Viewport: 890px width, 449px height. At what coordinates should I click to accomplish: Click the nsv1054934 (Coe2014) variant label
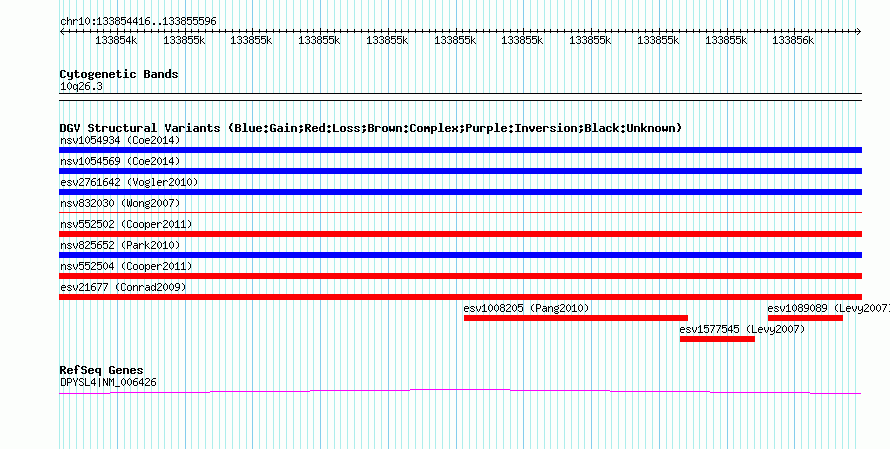pyautogui.click(x=120, y=140)
